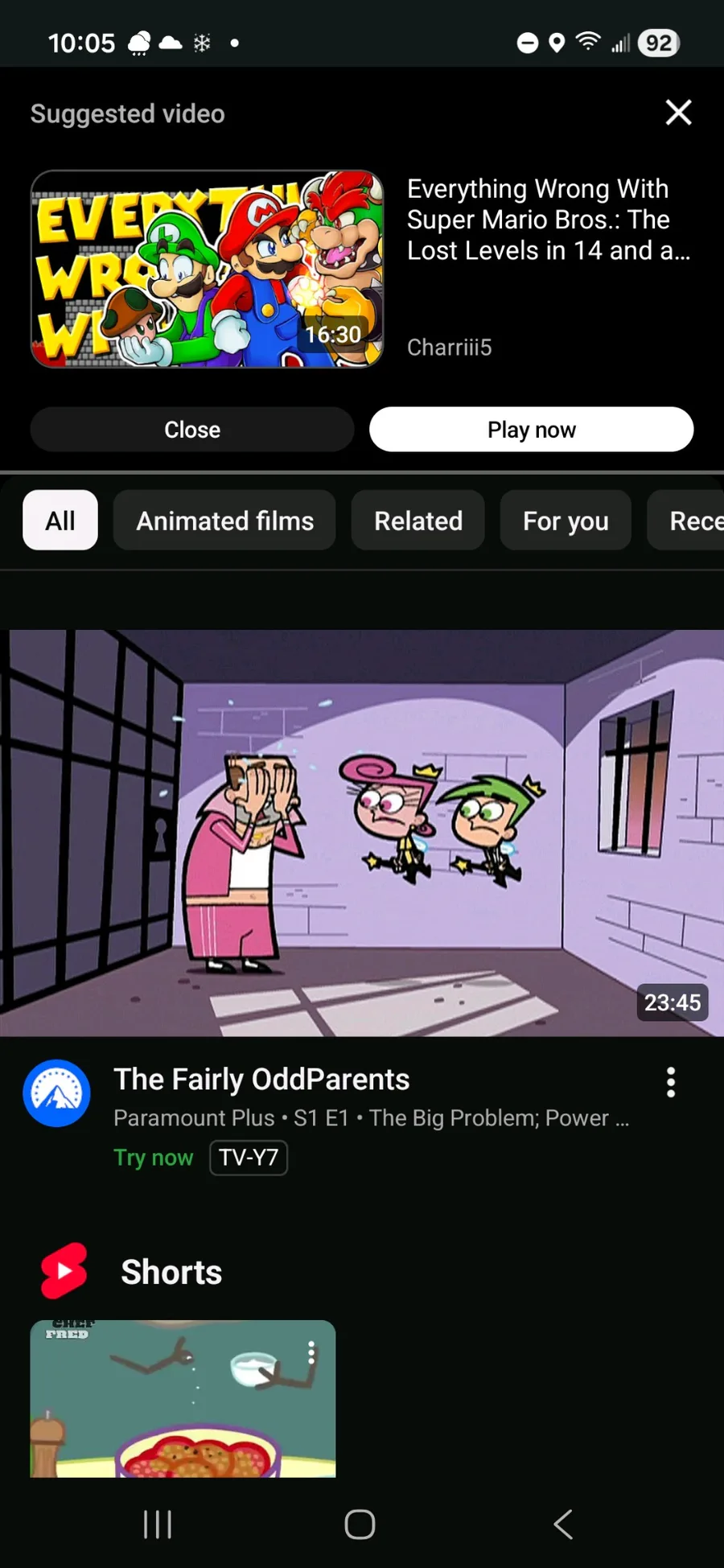
Task: Tap the red Shorts logo icon
Action: click(64, 1271)
